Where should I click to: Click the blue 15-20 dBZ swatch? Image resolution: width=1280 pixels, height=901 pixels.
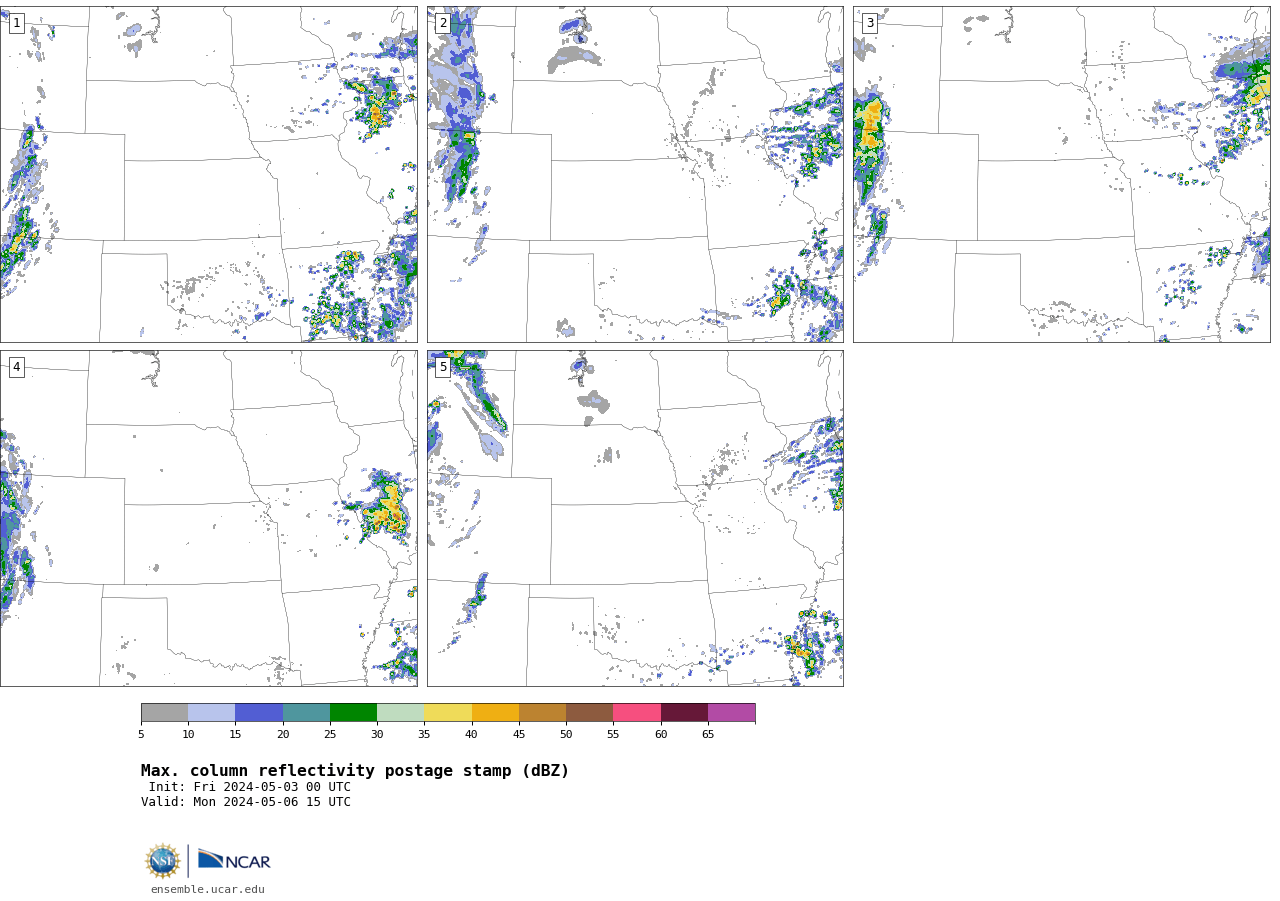coord(259,712)
